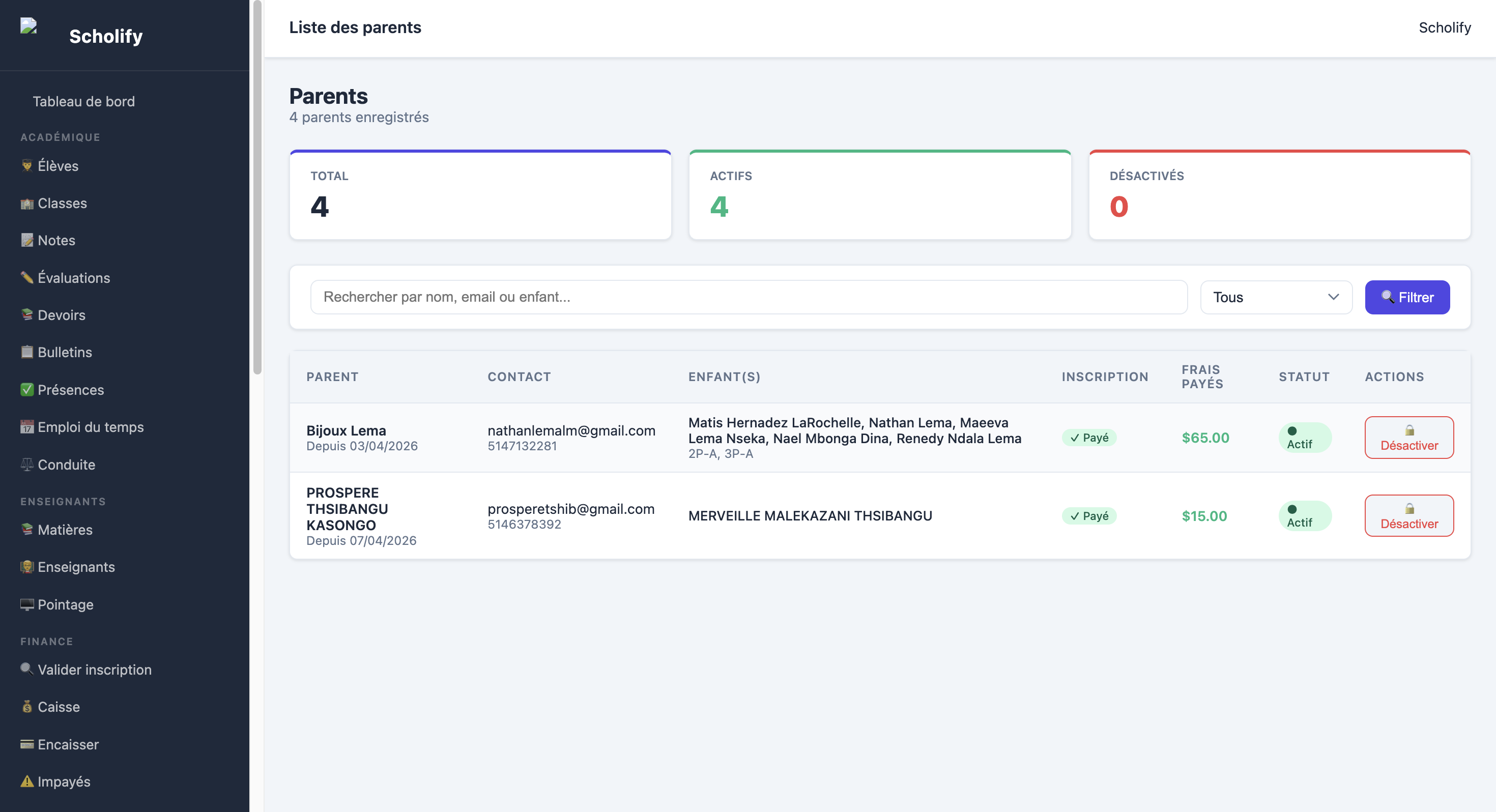Deactivate the parent PROSPERE THSIBANGU KASONGO
This screenshot has height=812, width=1496.
coord(1409,516)
